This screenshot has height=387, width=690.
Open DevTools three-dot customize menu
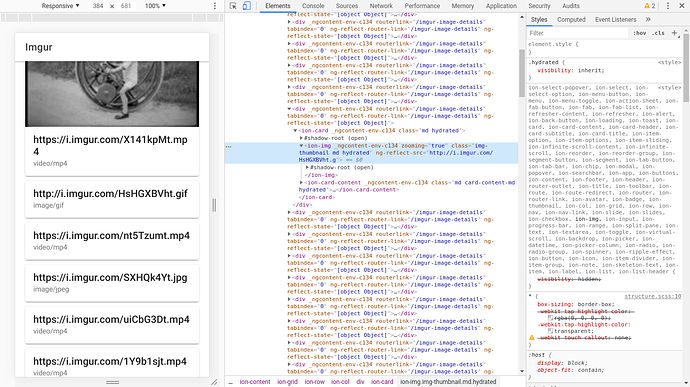tap(668, 6)
